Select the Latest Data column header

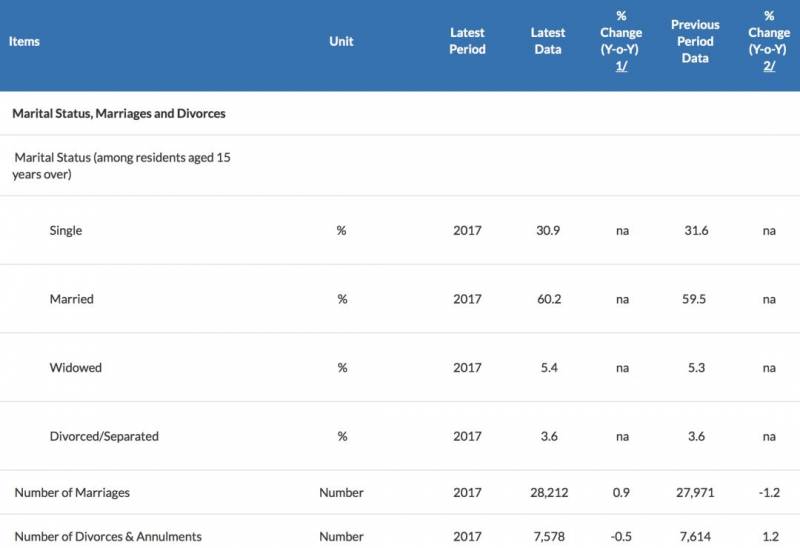click(547, 41)
